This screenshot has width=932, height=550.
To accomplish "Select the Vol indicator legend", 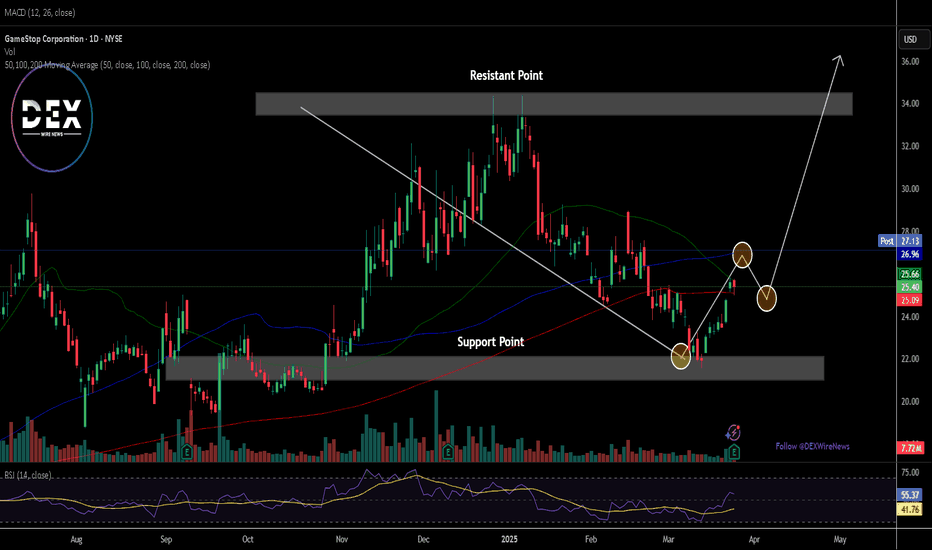I will (10, 52).
